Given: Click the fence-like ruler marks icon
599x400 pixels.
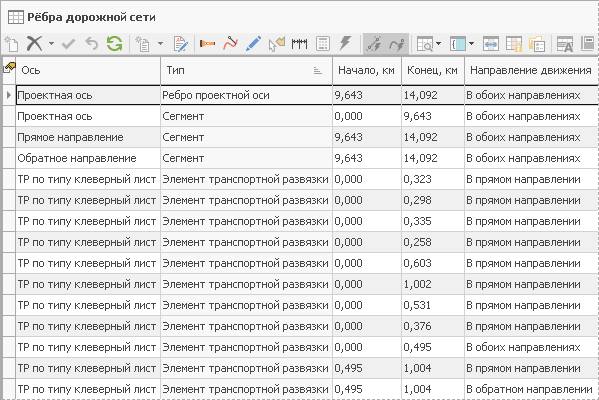Looking at the screenshot, I should tap(300, 44).
